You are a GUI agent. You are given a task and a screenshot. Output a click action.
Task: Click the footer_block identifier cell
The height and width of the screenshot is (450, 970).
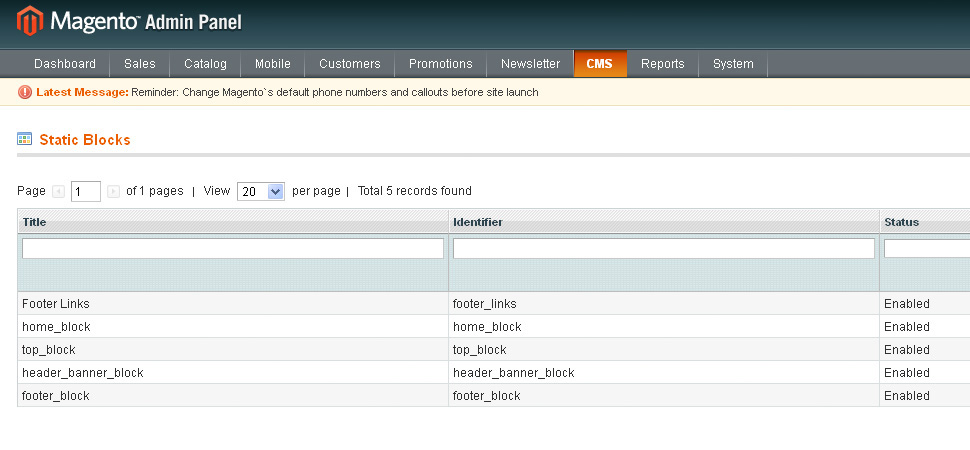tap(664, 396)
